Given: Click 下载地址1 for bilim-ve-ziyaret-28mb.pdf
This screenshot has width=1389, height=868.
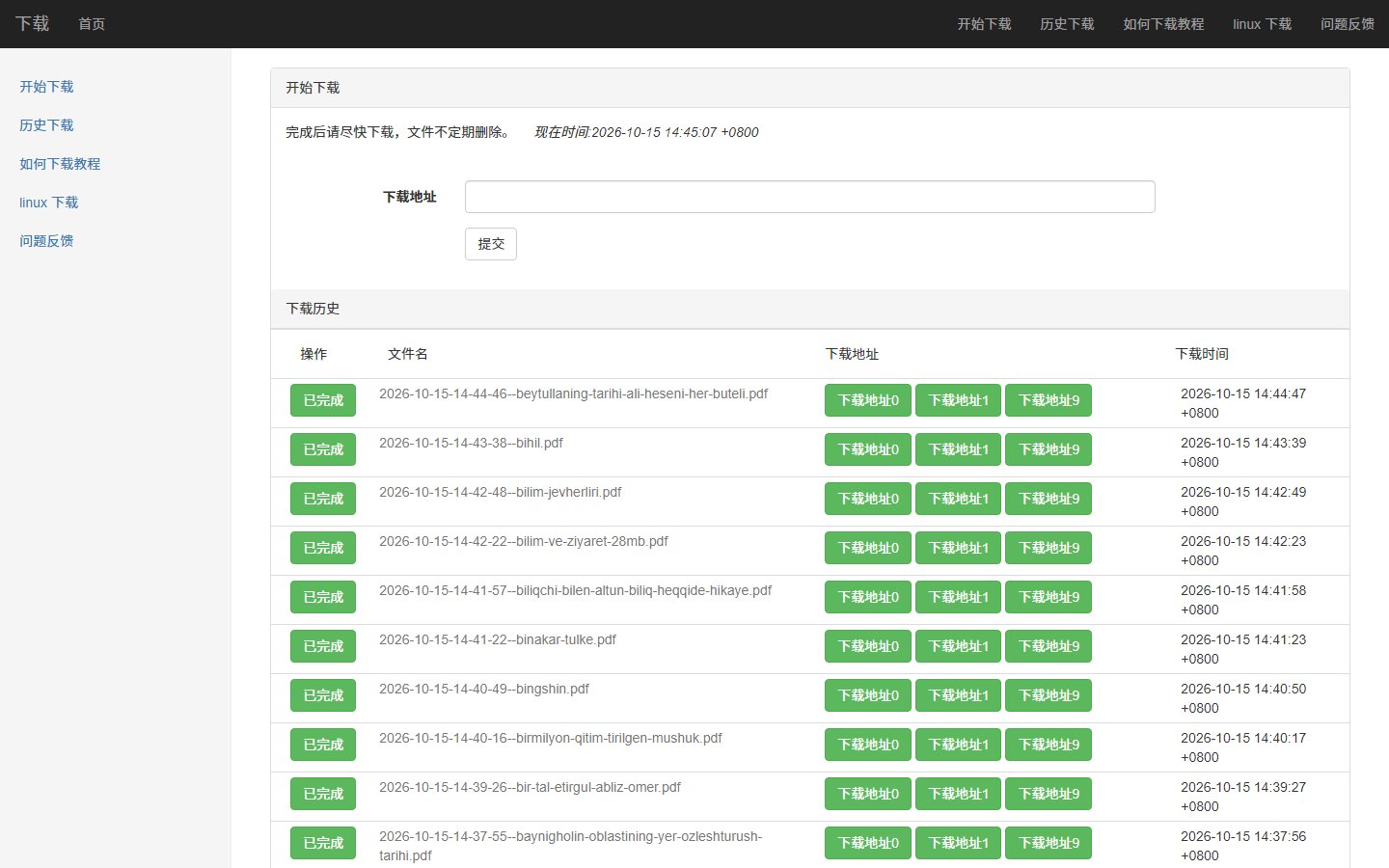Looking at the screenshot, I should (x=959, y=548).
